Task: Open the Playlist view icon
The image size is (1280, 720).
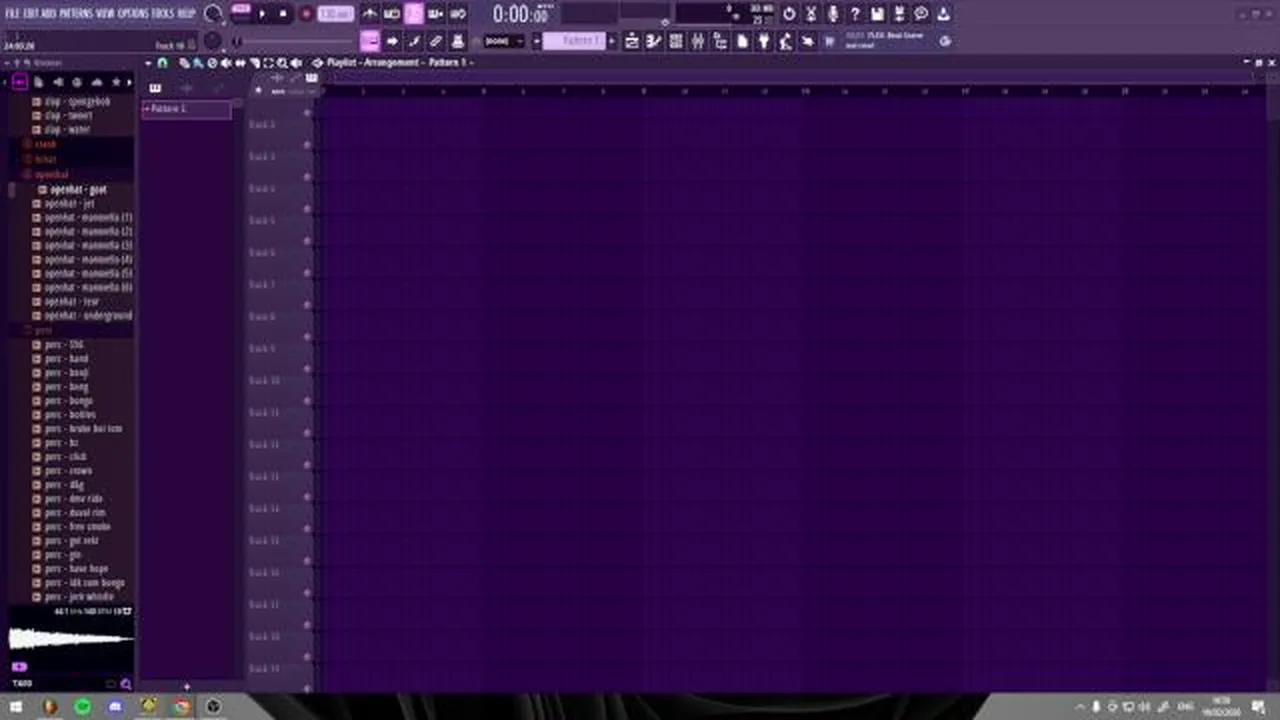Action: click(631, 41)
